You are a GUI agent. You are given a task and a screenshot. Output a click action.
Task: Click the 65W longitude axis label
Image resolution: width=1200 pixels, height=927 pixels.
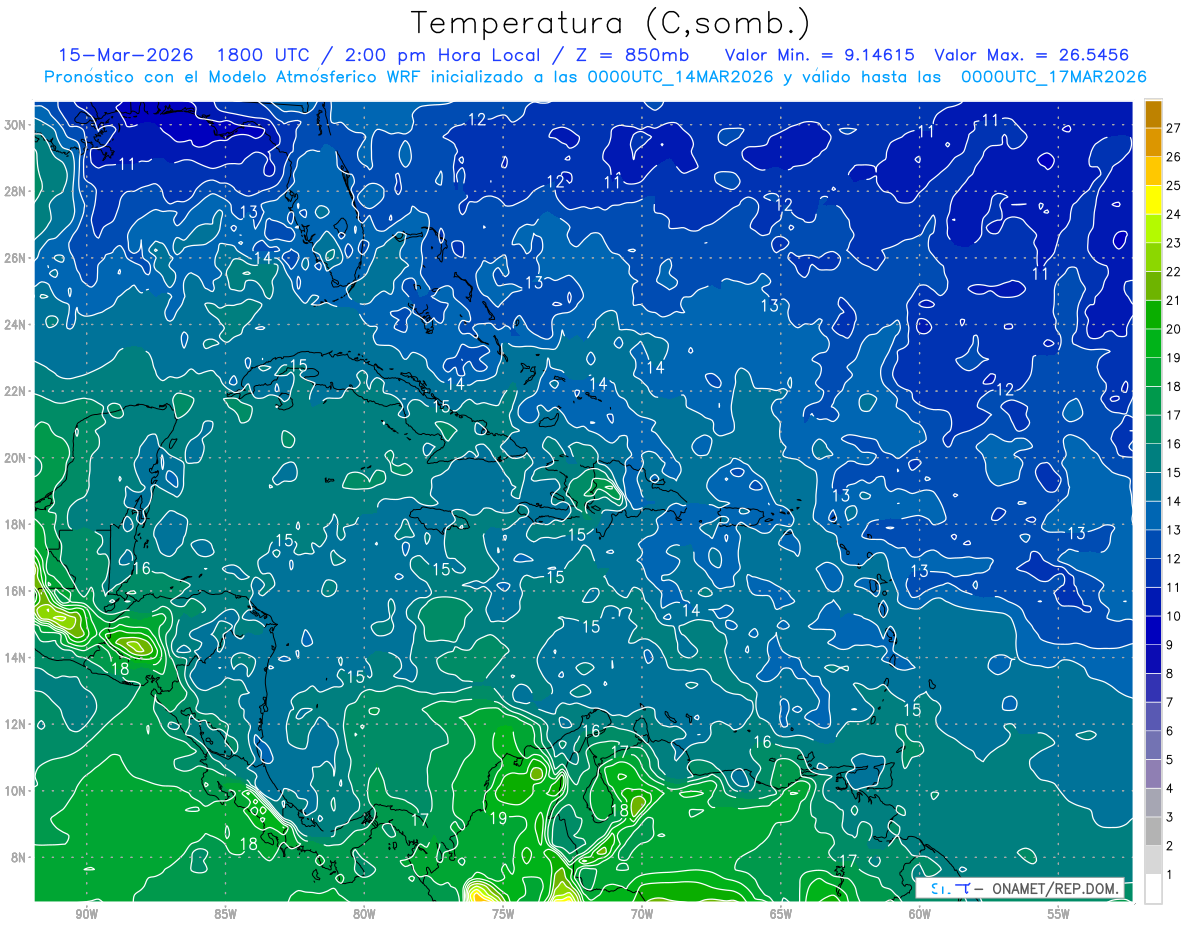click(x=781, y=914)
